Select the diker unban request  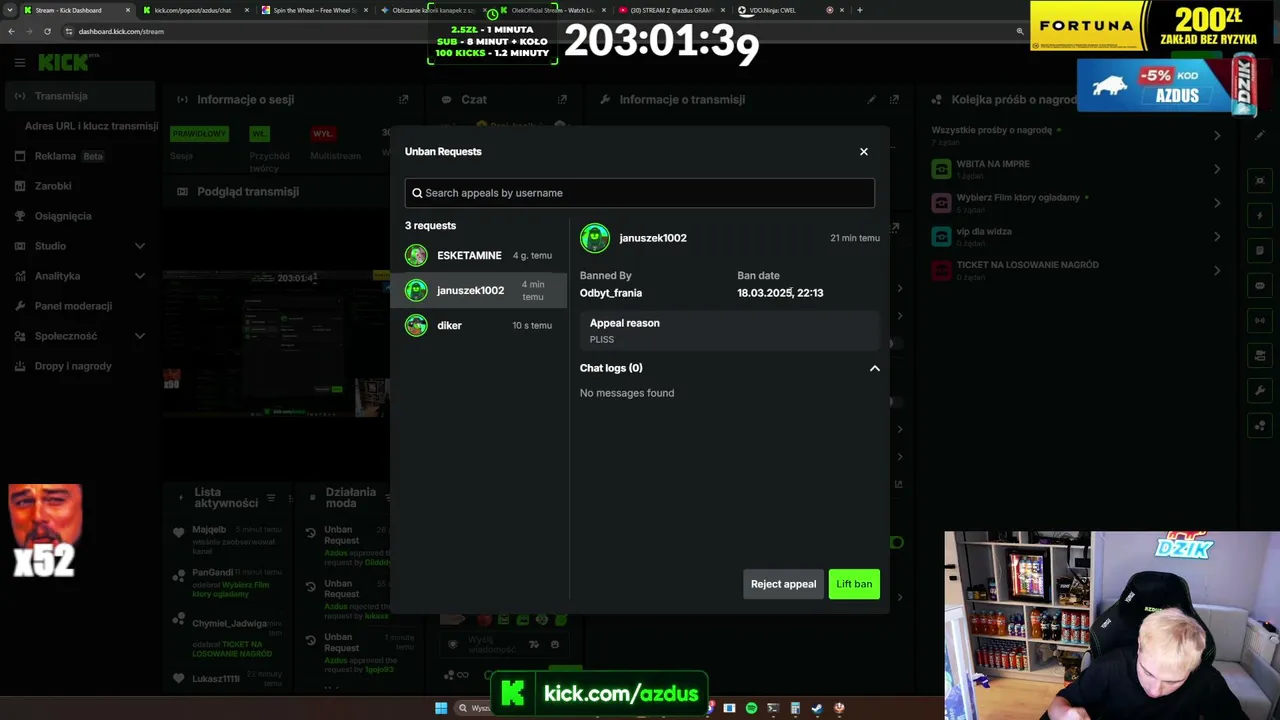[x=479, y=325]
